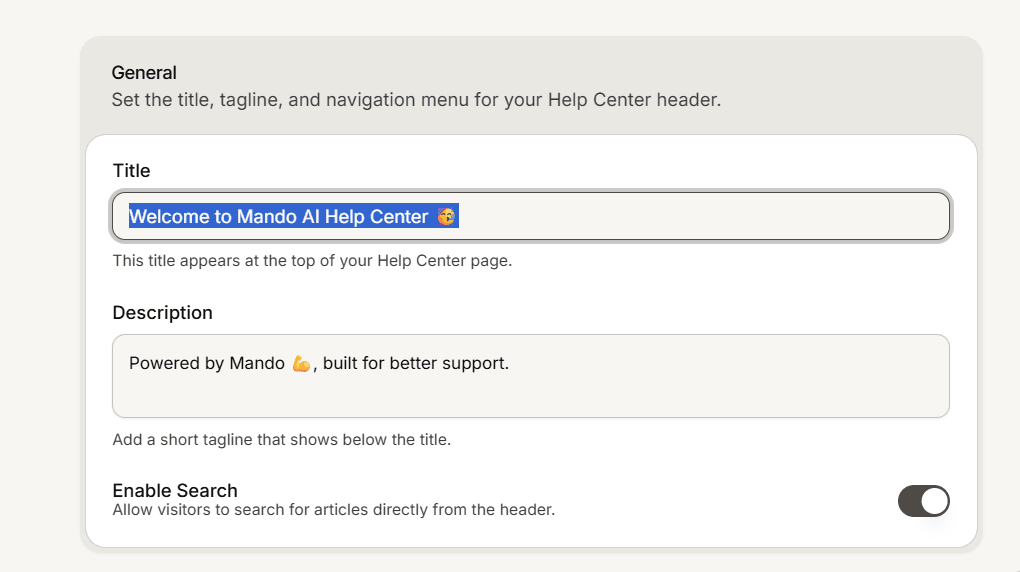
Task: Click the "Title" field label
Action: click(x=131, y=170)
